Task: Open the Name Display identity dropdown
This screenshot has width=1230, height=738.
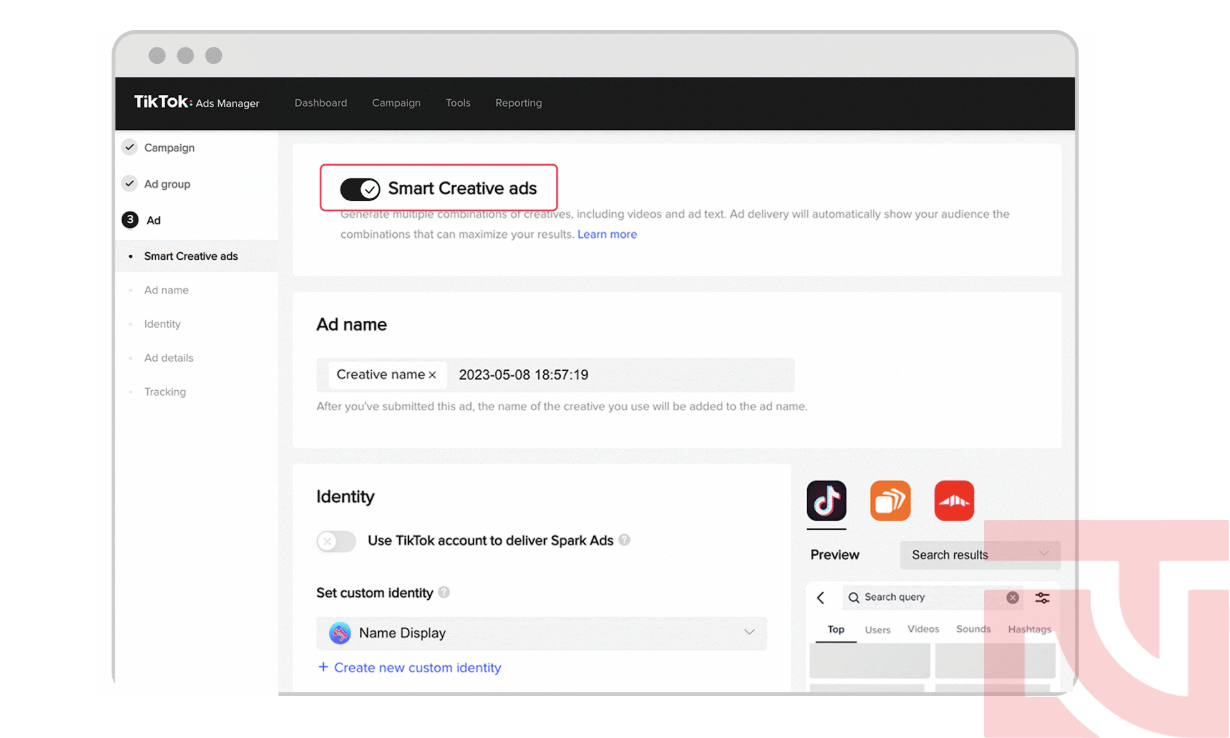Action: (542, 633)
